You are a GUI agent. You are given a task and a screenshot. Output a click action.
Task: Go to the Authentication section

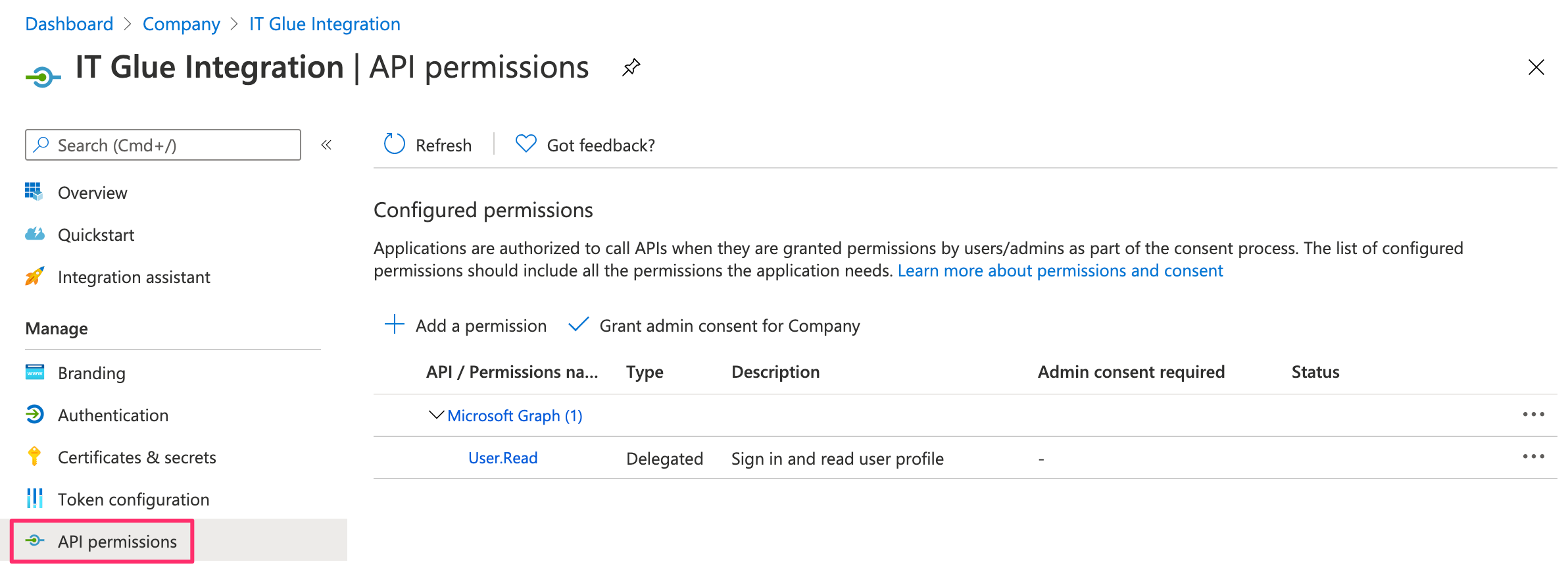113,415
